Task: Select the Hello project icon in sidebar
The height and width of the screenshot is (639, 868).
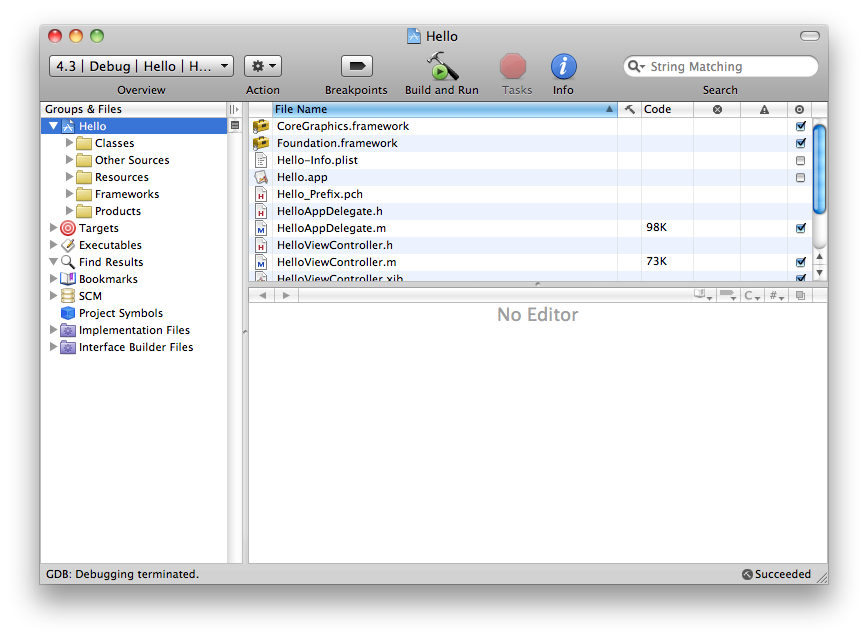Action: (x=68, y=126)
